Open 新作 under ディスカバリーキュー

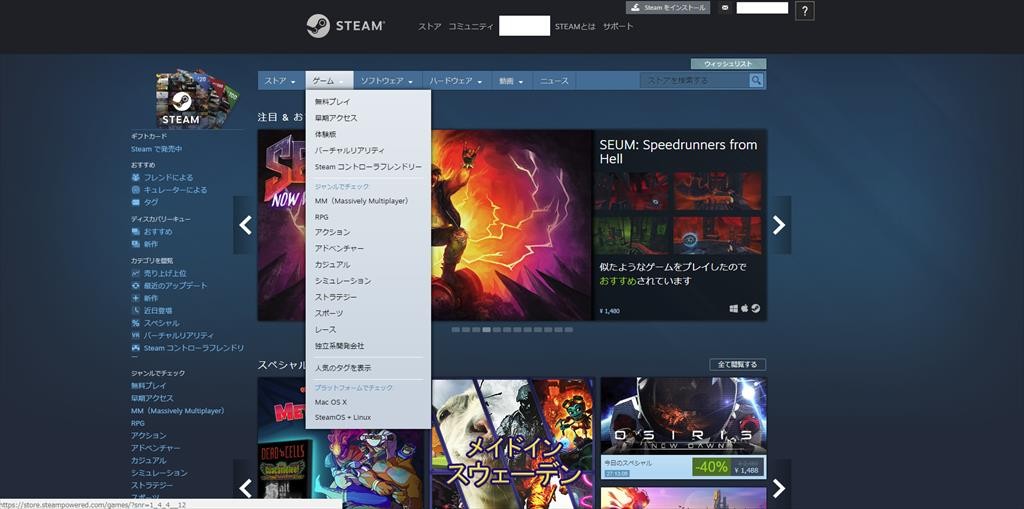click(x=150, y=244)
